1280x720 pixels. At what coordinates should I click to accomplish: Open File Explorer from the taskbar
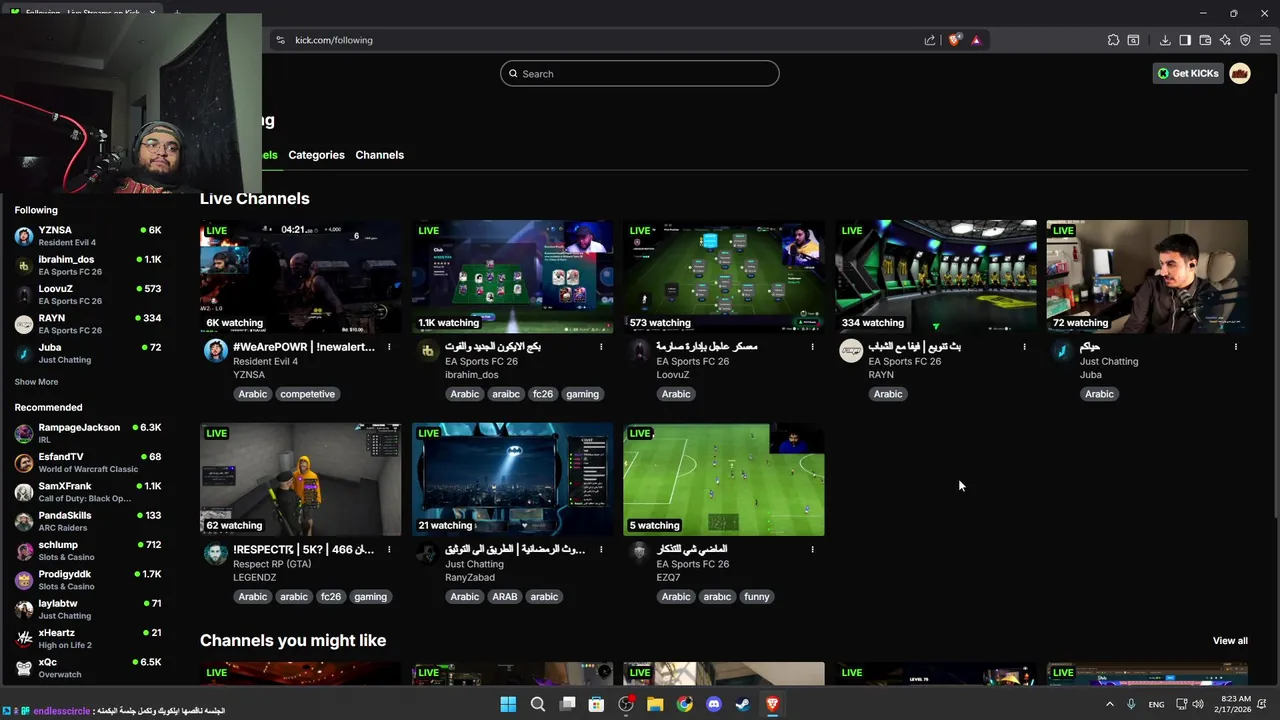[655, 704]
